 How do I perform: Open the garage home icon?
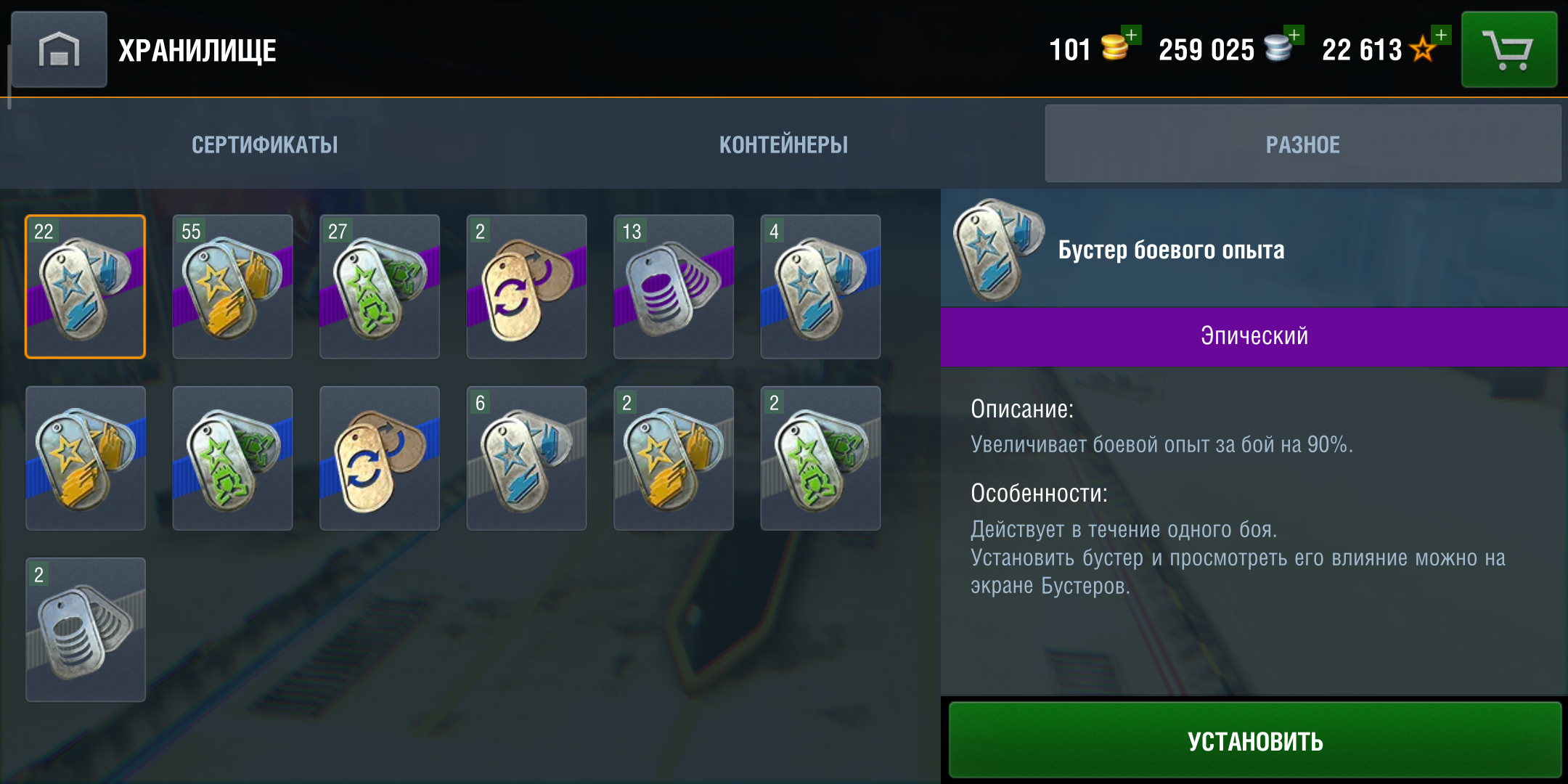click(59, 49)
